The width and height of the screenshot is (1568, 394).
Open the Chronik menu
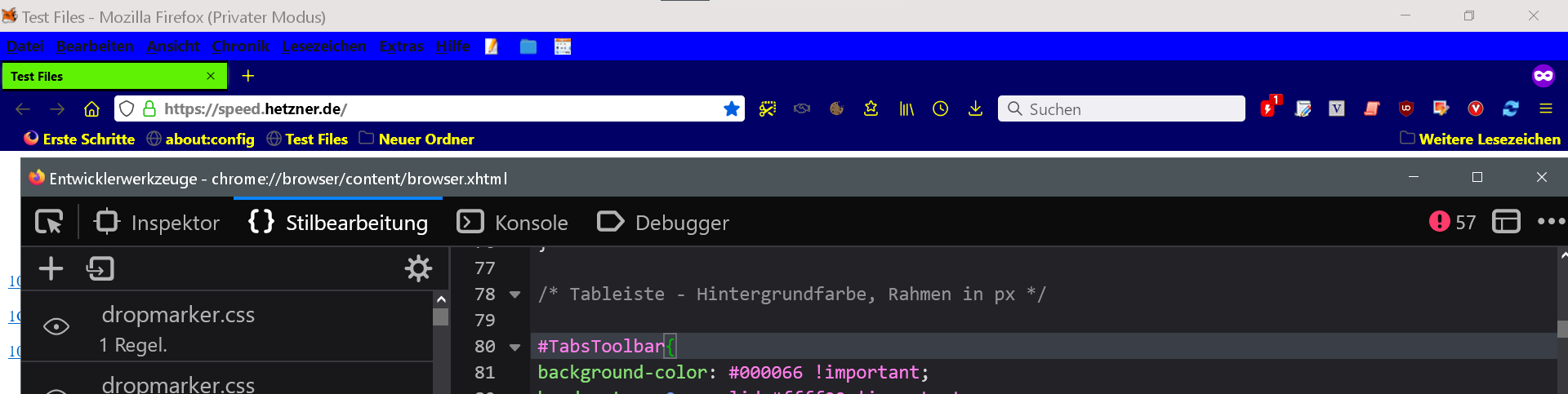[241, 46]
